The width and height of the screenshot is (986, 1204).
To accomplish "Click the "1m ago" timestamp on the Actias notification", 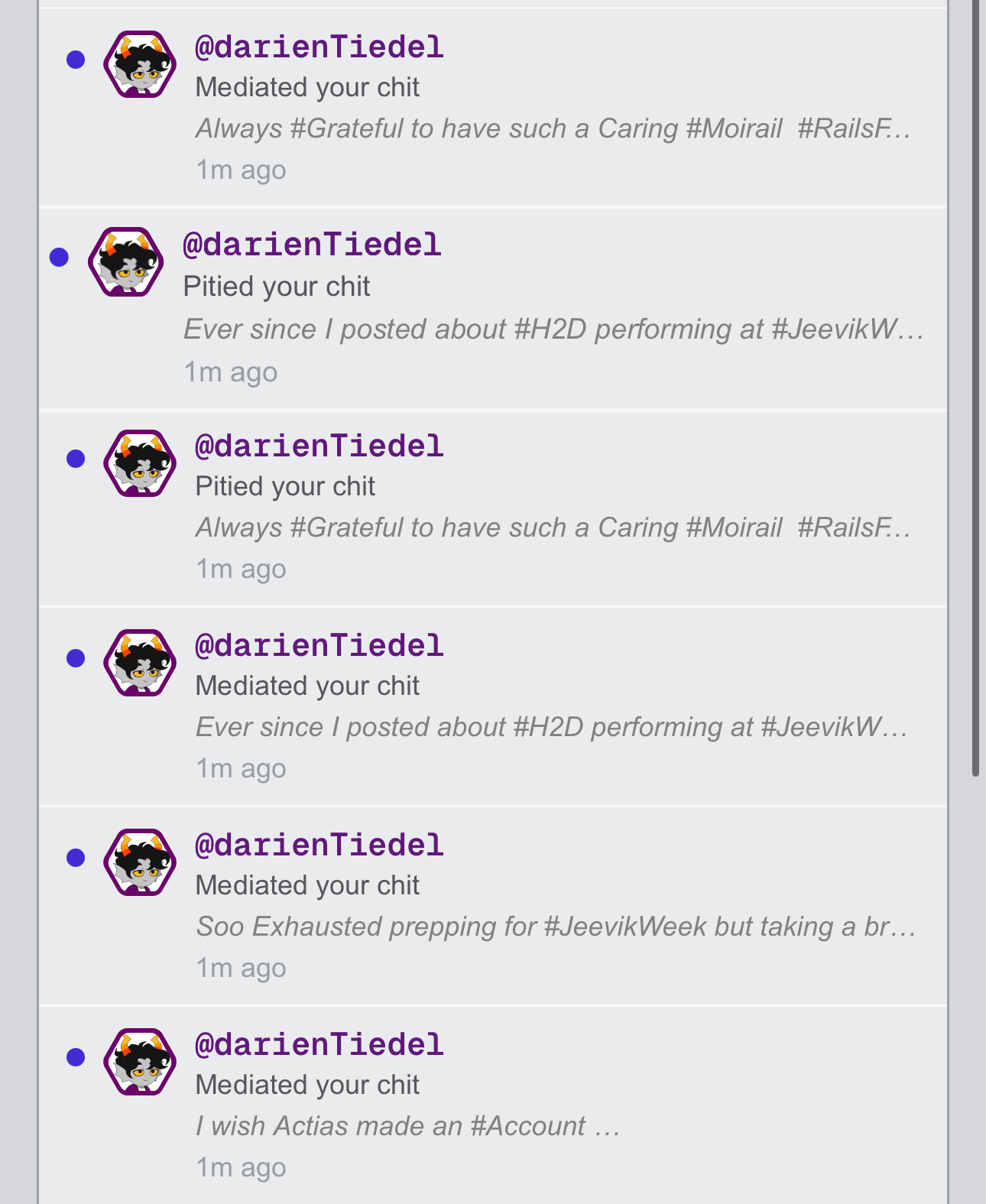I will coord(241,1167).
